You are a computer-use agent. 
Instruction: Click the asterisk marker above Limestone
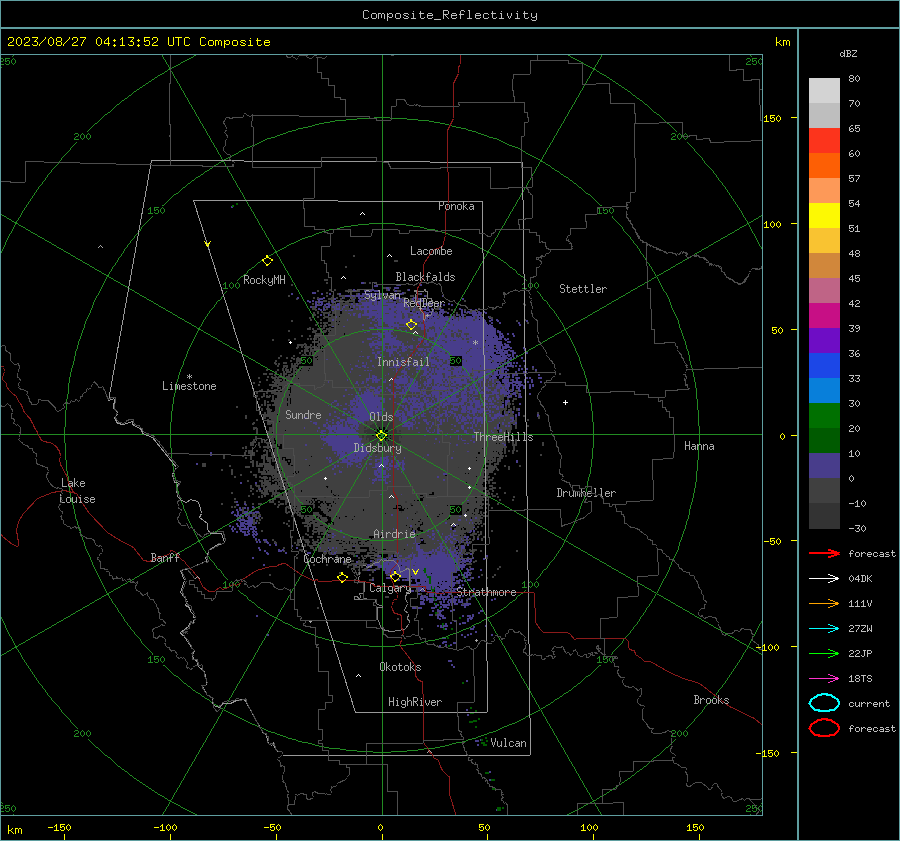tap(189, 377)
